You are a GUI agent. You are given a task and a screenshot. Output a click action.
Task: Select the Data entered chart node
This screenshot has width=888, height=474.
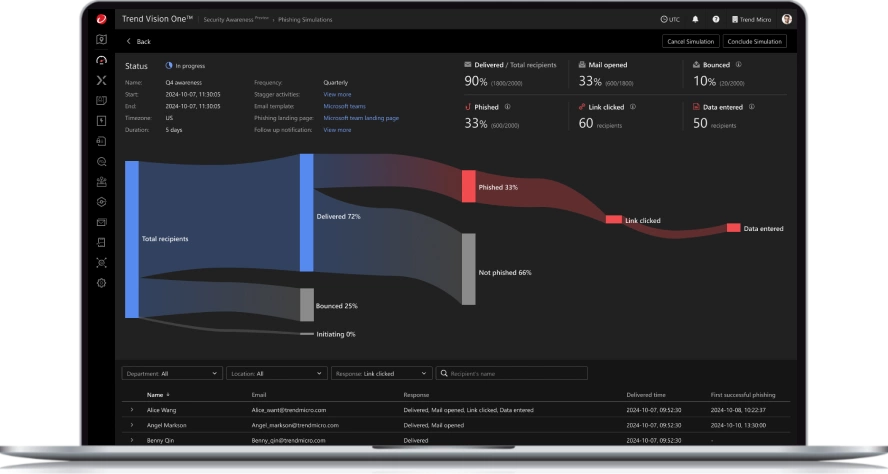coord(733,228)
